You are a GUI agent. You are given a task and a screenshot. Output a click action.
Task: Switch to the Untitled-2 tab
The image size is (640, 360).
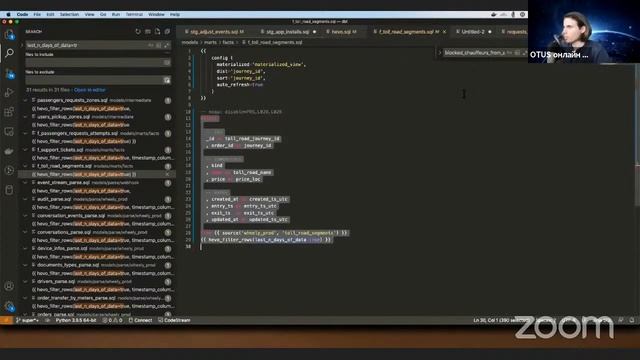(x=473, y=31)
